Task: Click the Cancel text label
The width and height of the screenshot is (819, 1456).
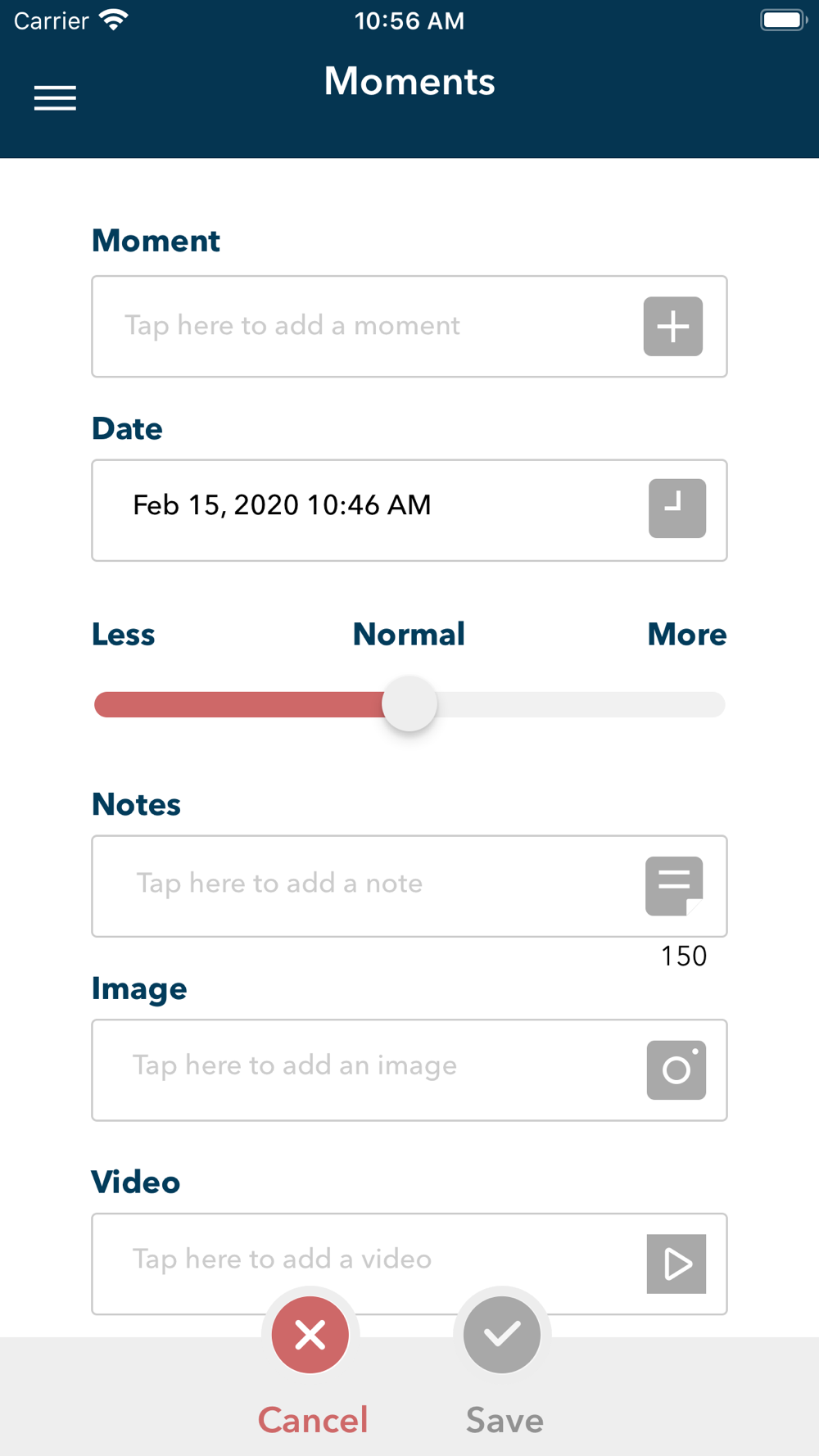Action: [313, 1420]
